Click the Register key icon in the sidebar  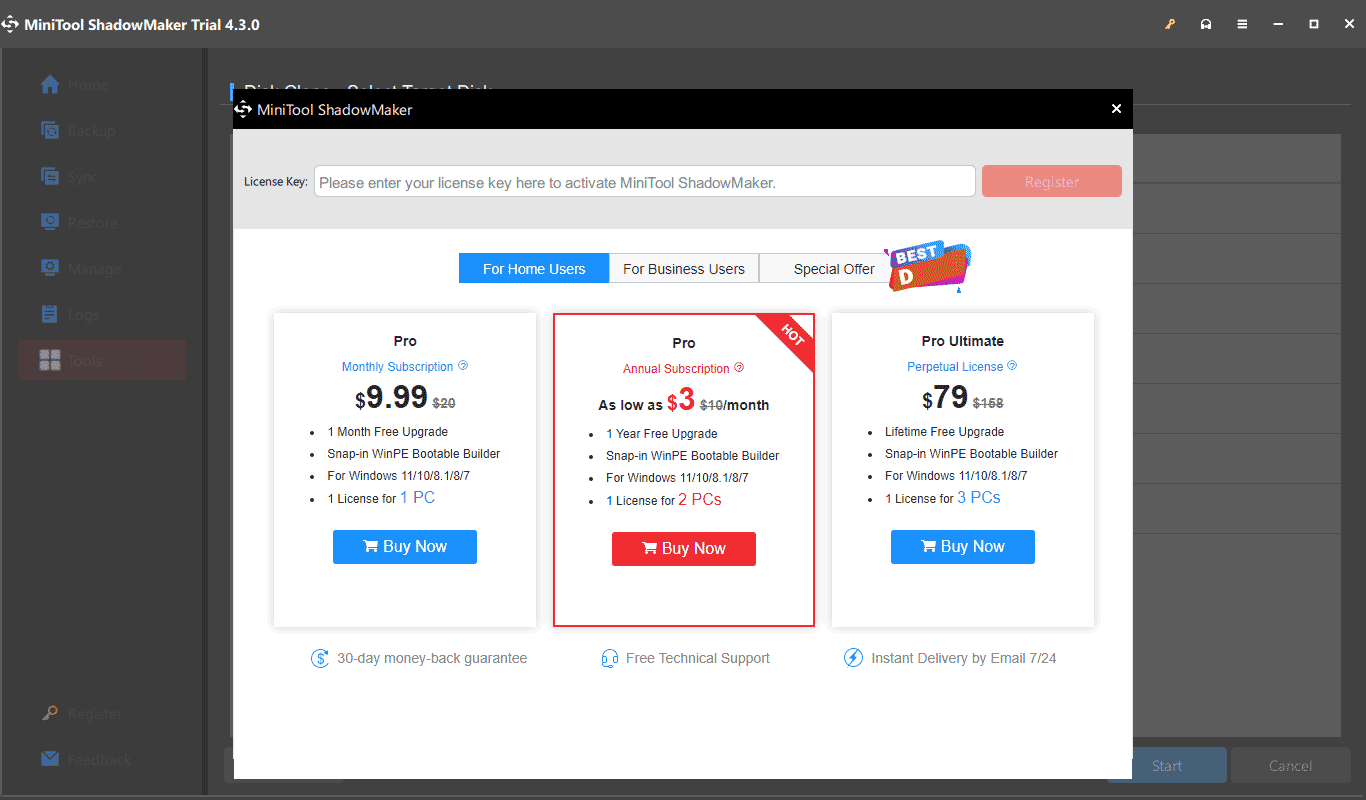coord(50,714)
